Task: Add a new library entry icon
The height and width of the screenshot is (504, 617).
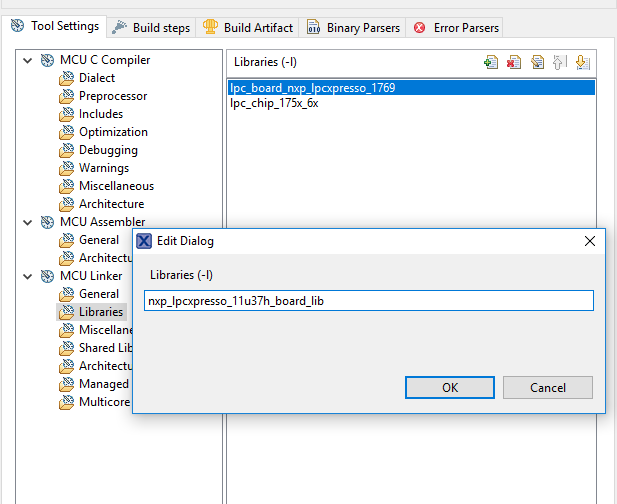Action: pos(491,62)
